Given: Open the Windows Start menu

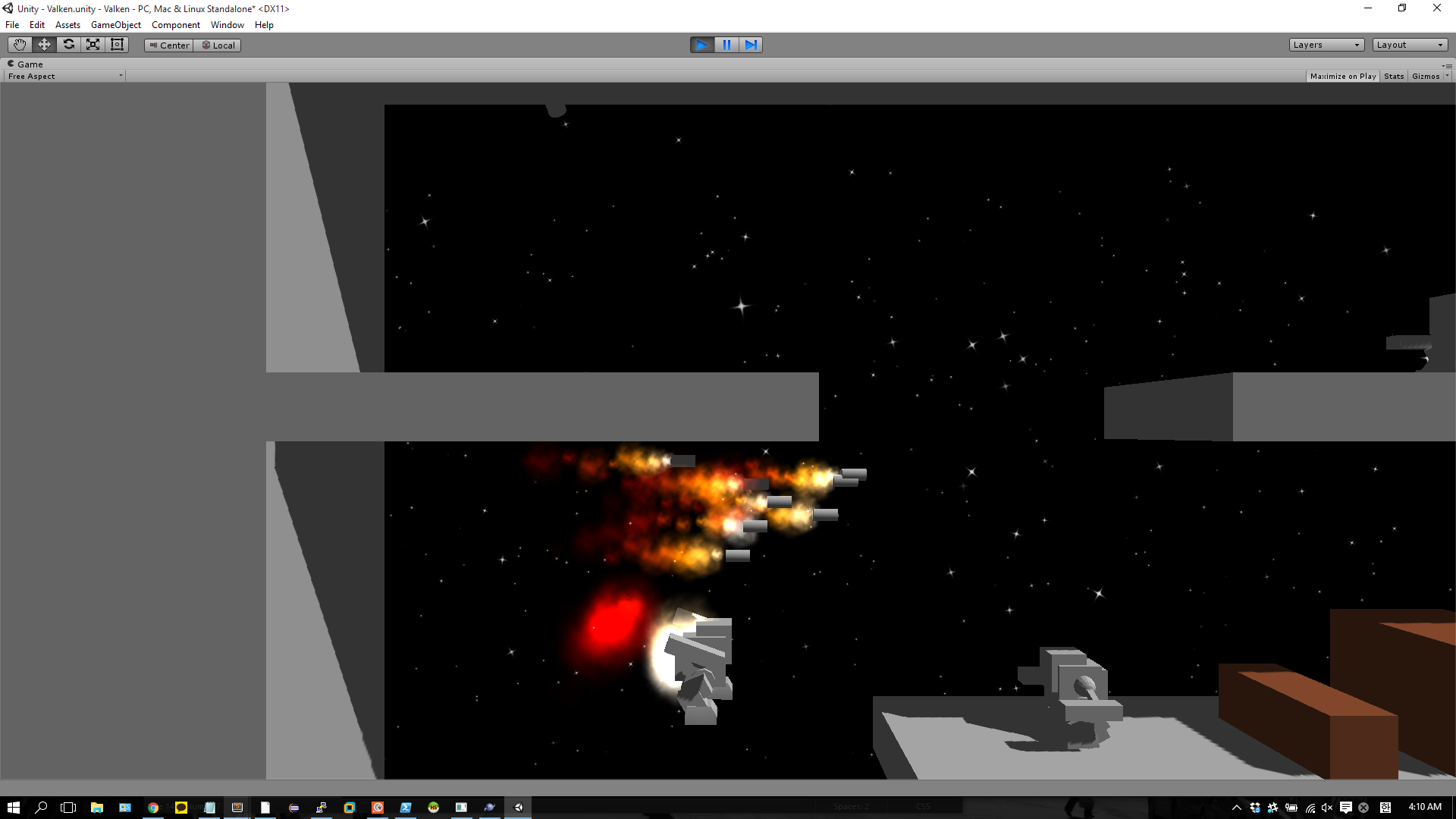Looking at the screenshot, I should [x=13, y=808].
